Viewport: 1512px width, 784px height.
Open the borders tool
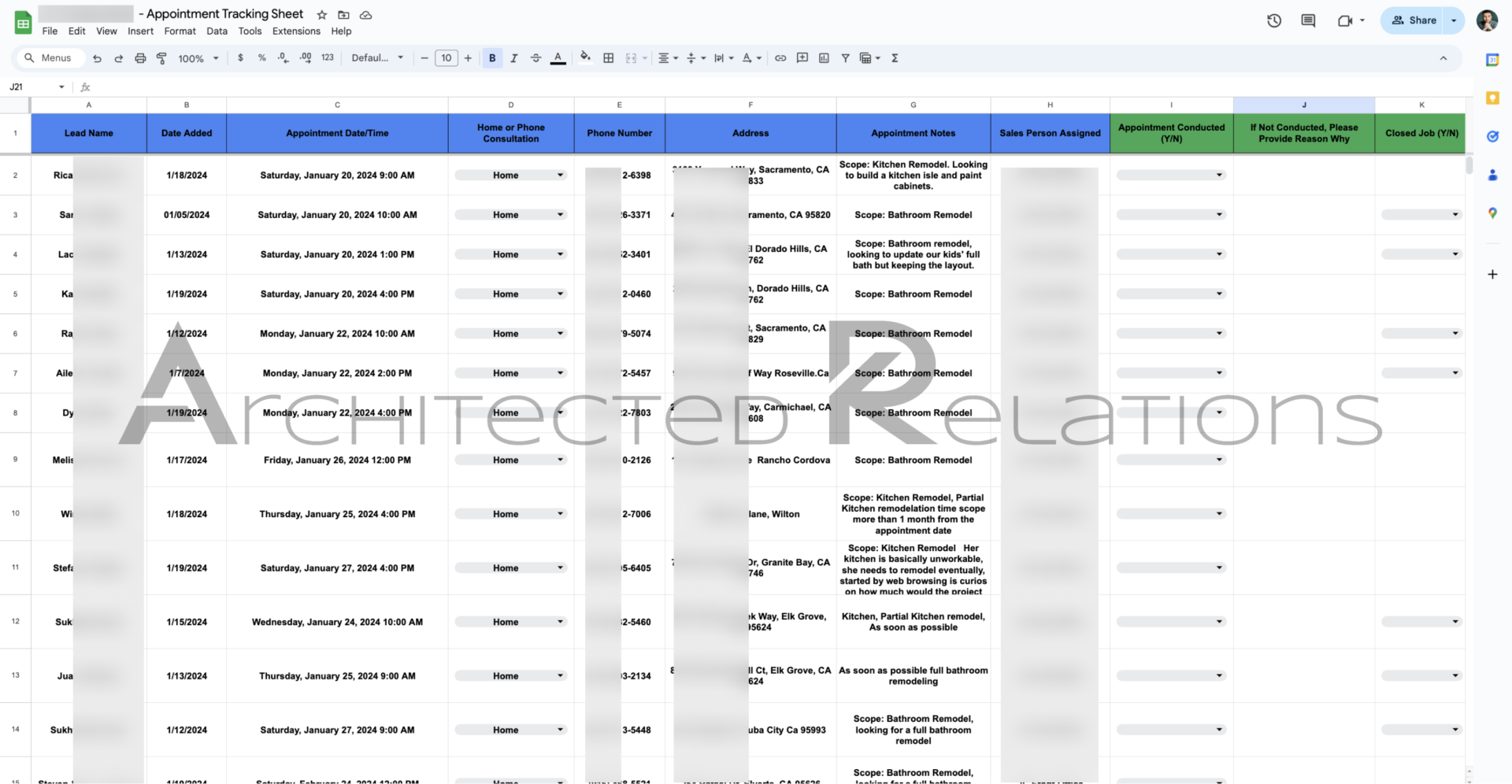[609, 58]
